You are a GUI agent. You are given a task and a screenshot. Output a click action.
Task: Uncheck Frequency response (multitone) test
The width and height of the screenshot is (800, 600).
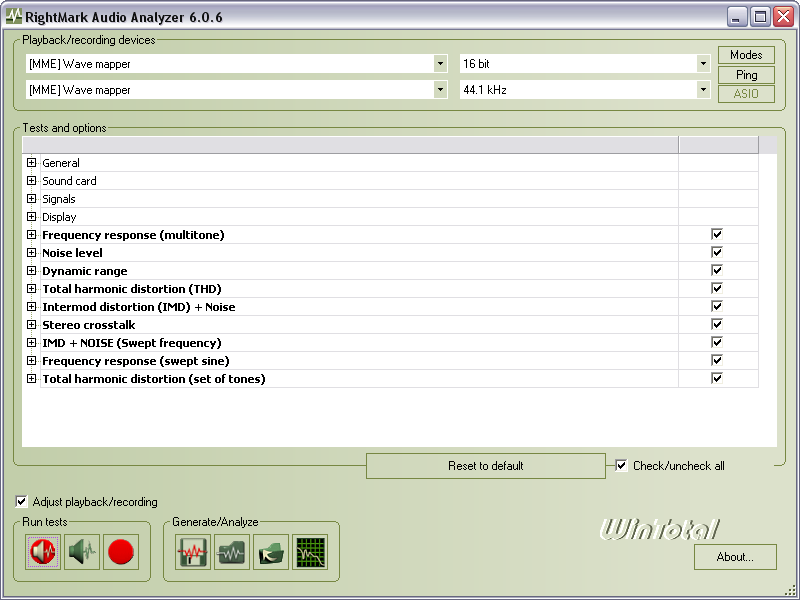pos(717,234)
